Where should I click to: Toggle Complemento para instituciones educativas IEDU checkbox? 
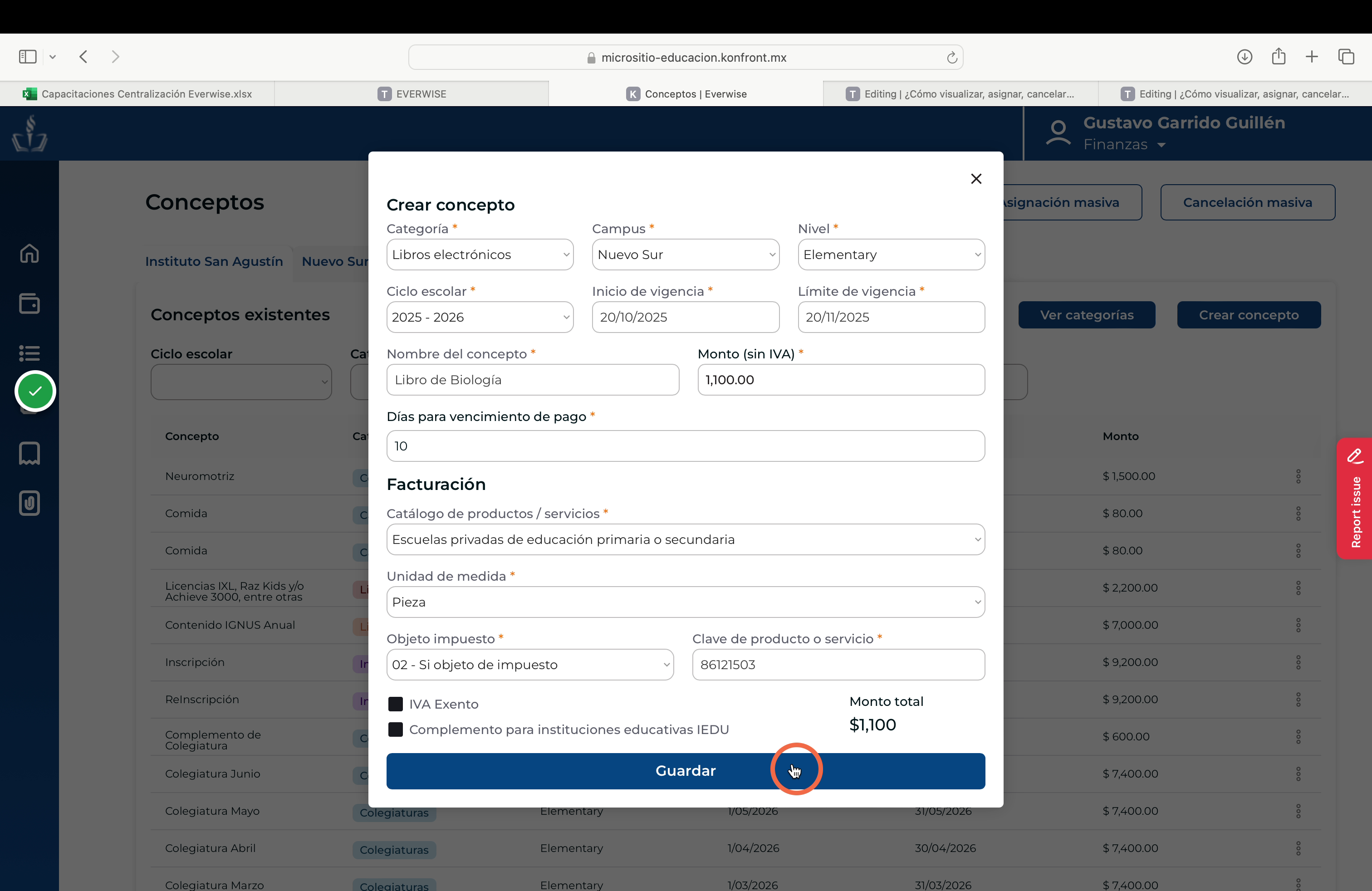tap(396, 729)
